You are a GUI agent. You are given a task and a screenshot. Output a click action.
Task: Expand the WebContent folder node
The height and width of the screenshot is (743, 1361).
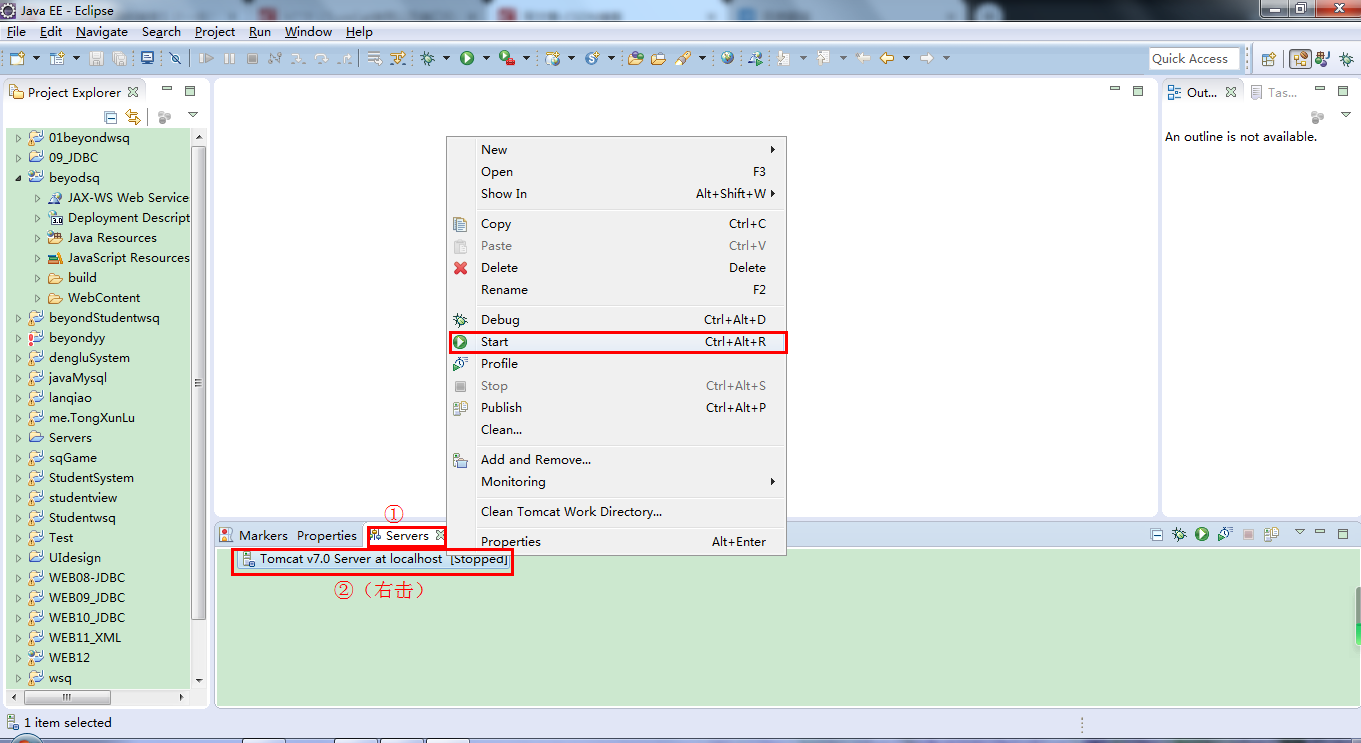point(38,298)
